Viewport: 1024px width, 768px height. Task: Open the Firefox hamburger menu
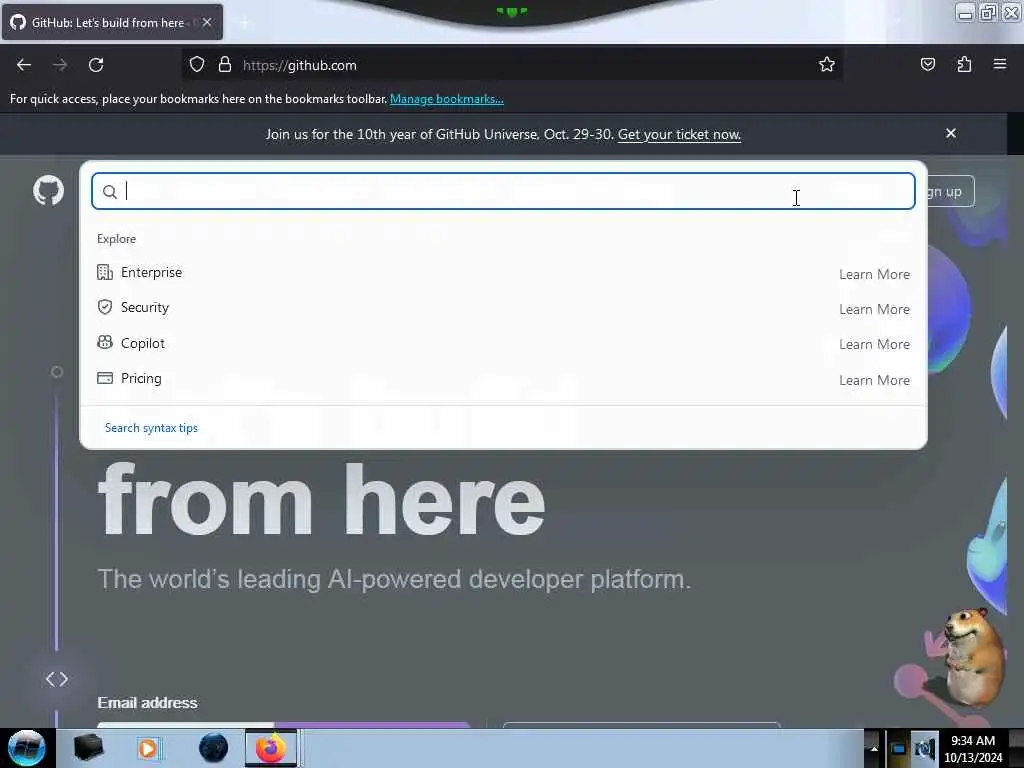point(1000,64)
